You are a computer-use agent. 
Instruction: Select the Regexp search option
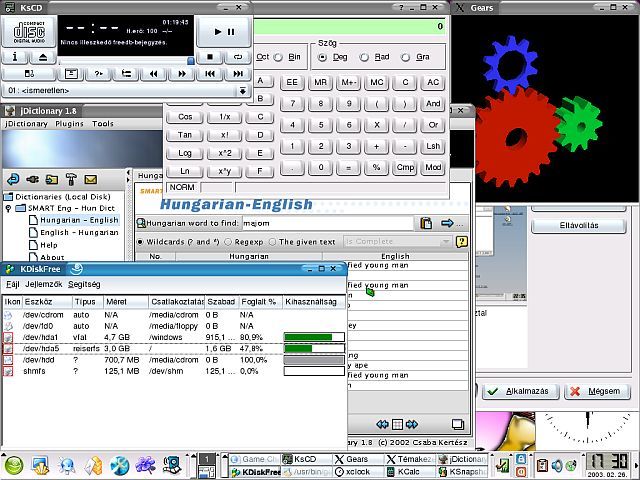(229, 242)
